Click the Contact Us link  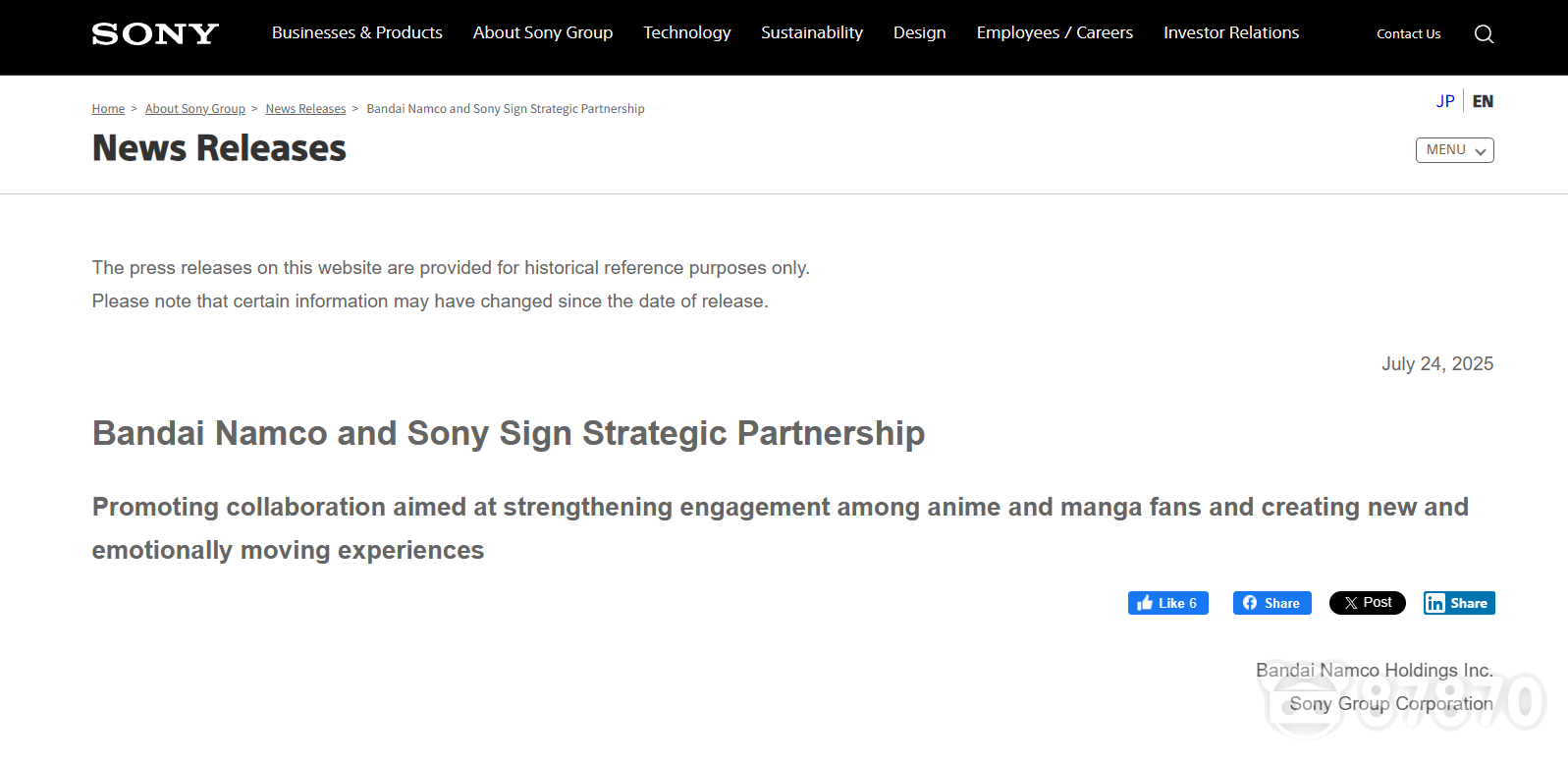pyautogui.click(x=1408, y=34)
